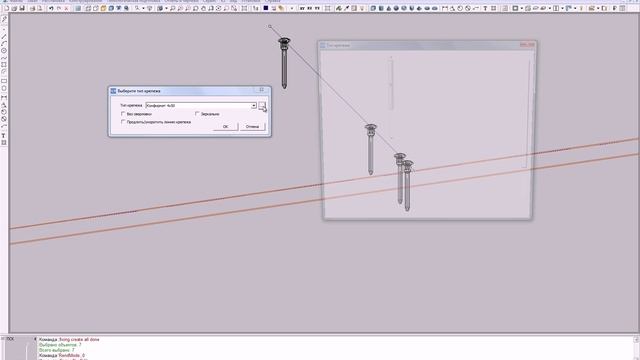This screenshot has width=640, height=360.
Task: Click the Open file folder icon
Action: point(15,8)
